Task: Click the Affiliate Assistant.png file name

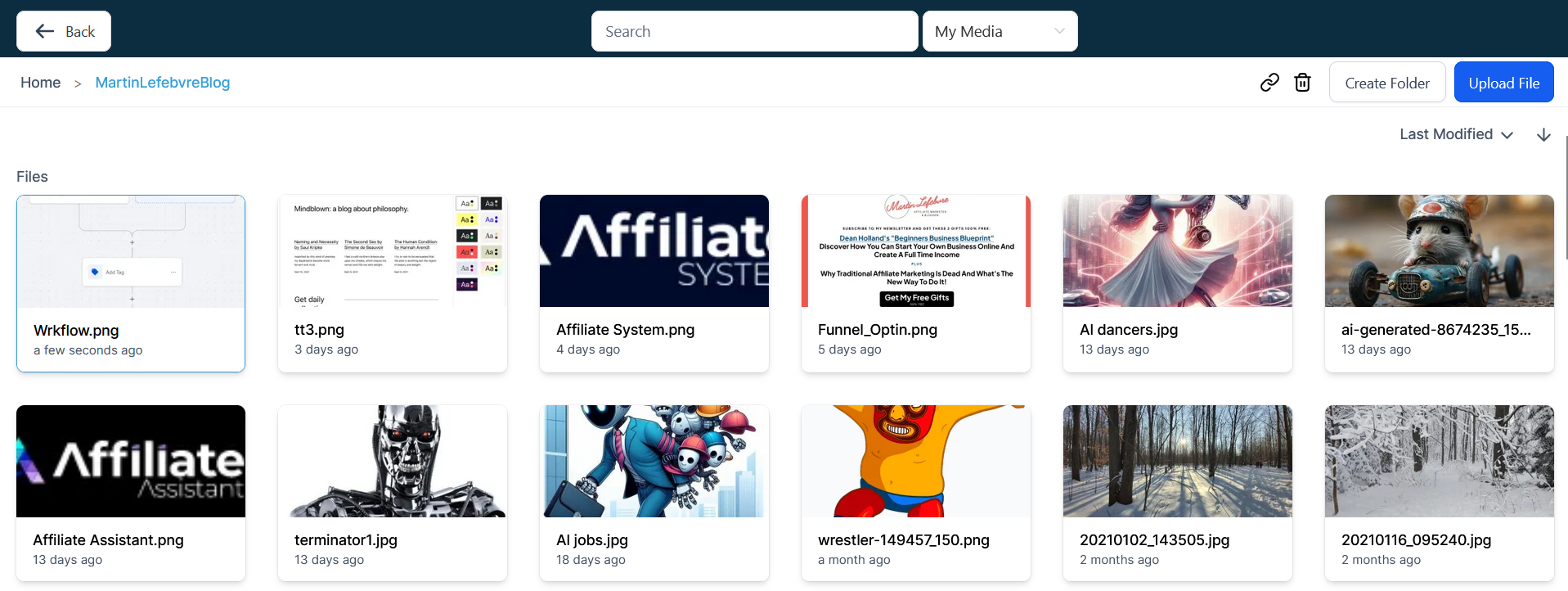Action: [108, 540]
